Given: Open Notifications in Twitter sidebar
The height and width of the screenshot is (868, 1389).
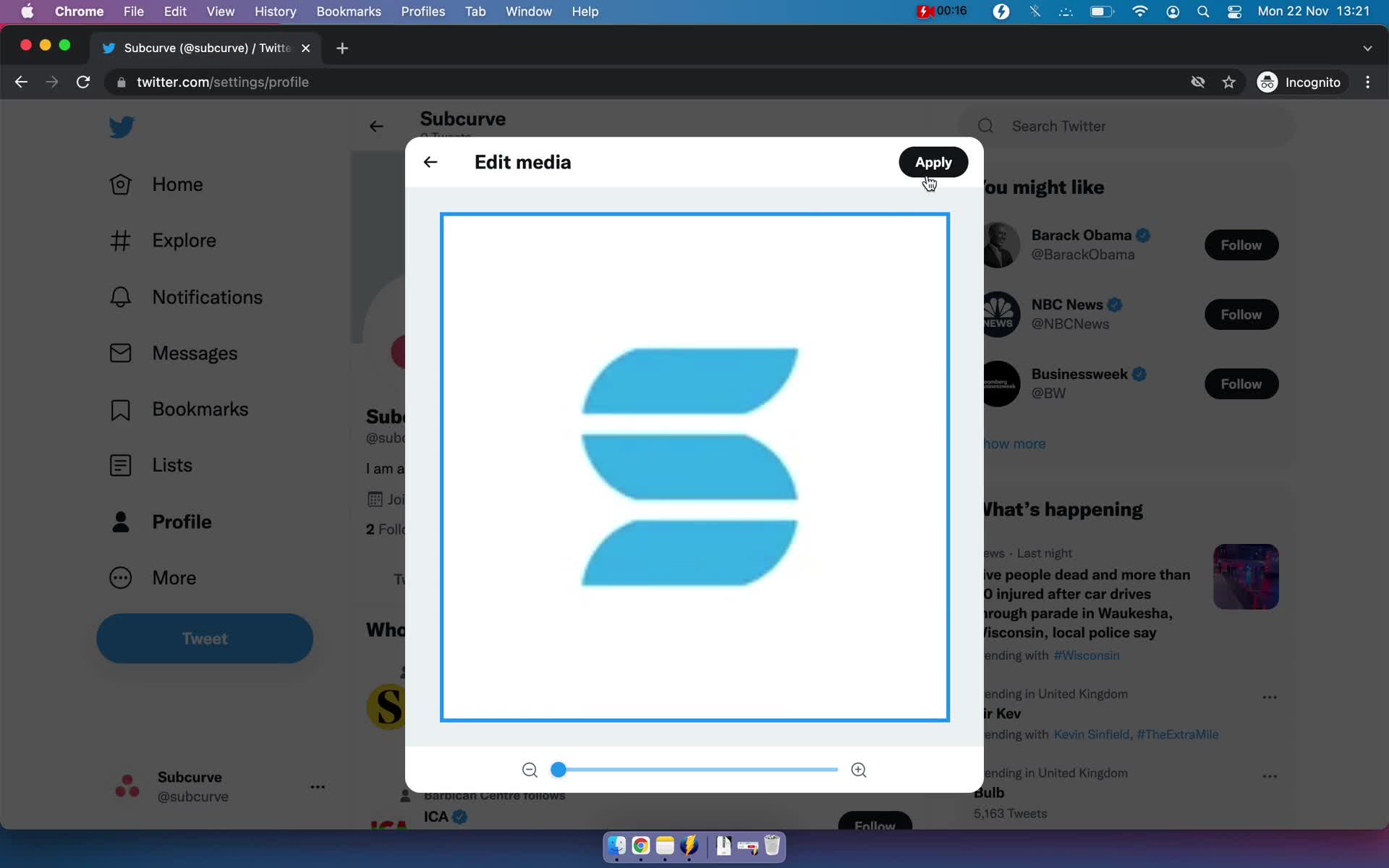Looking at the screenshot, I should click(x=207, y=297).
